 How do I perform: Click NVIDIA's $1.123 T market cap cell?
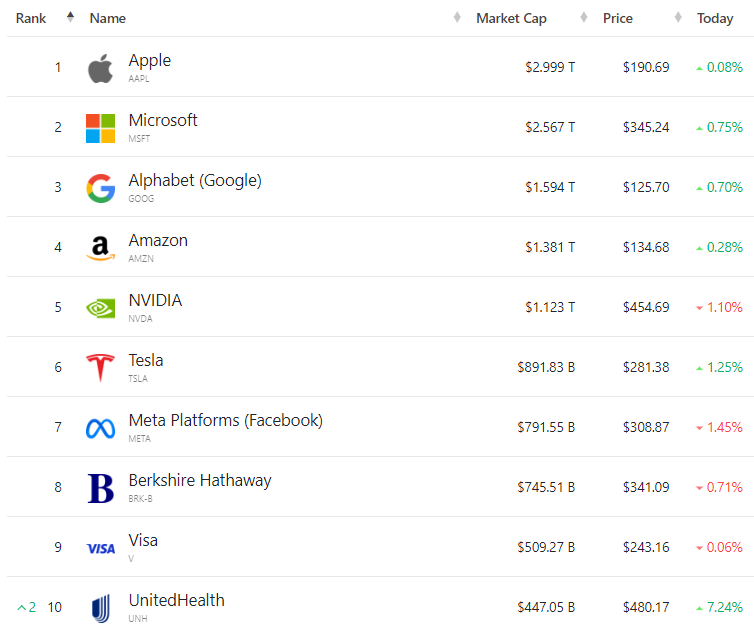coord(550,307)
